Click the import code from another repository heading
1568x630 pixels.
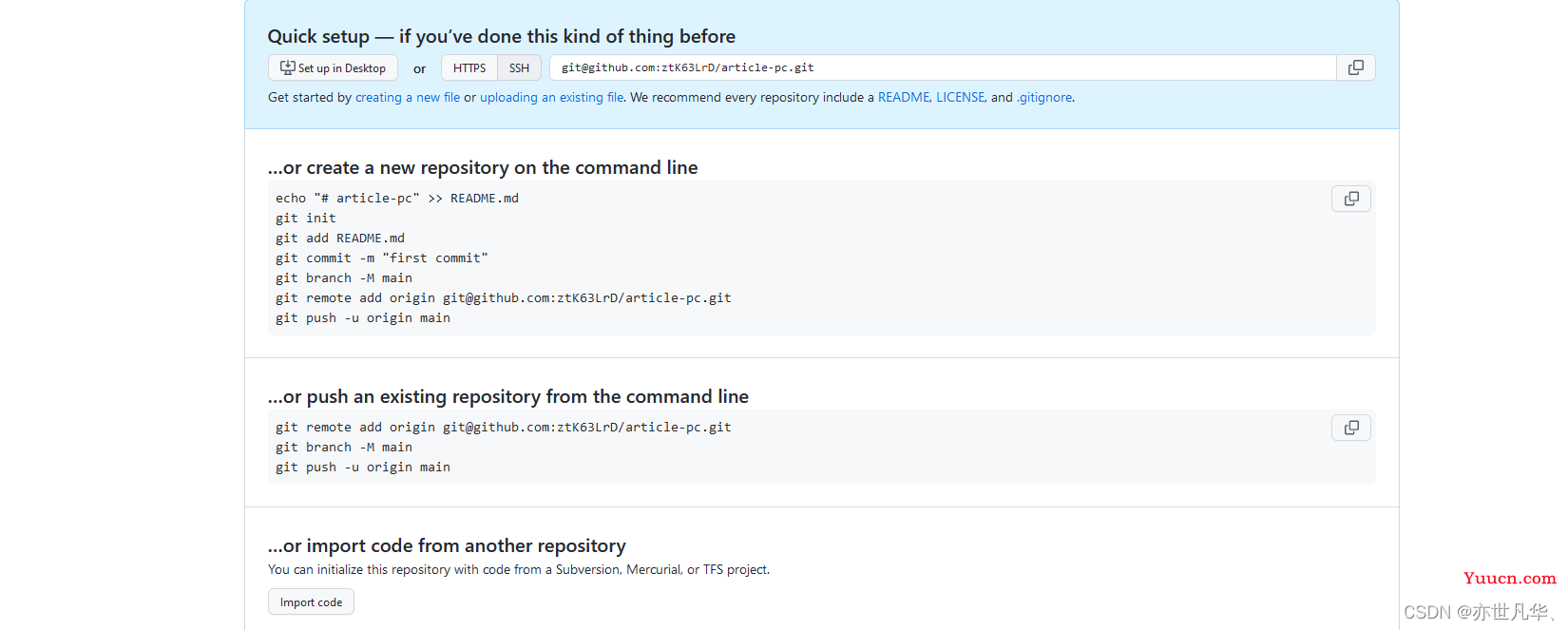click(447, 545)
